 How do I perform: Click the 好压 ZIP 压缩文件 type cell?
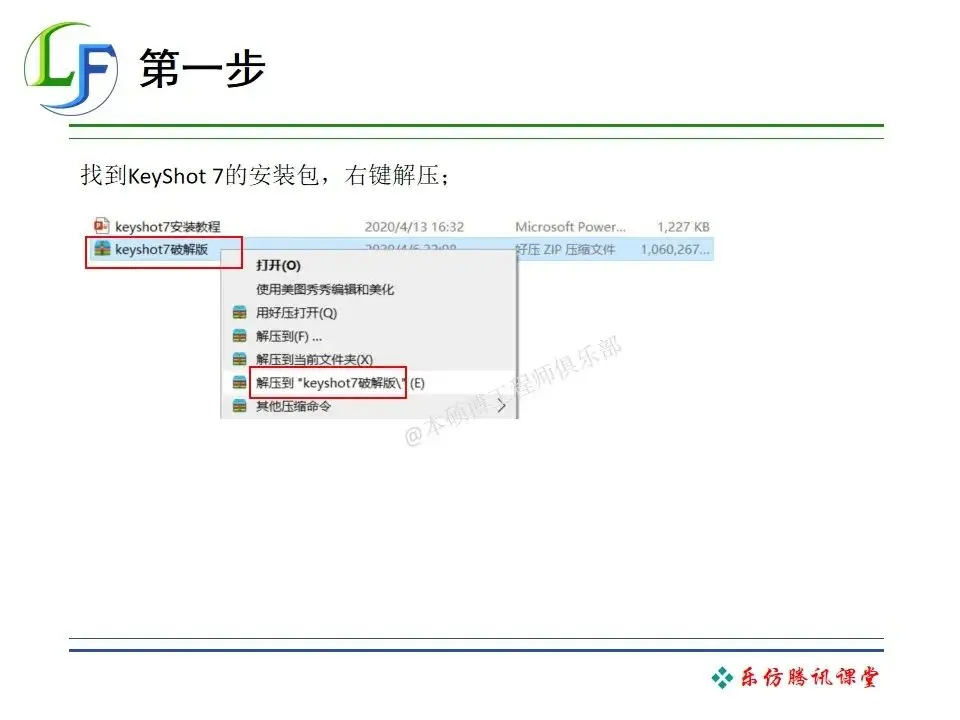565,249
